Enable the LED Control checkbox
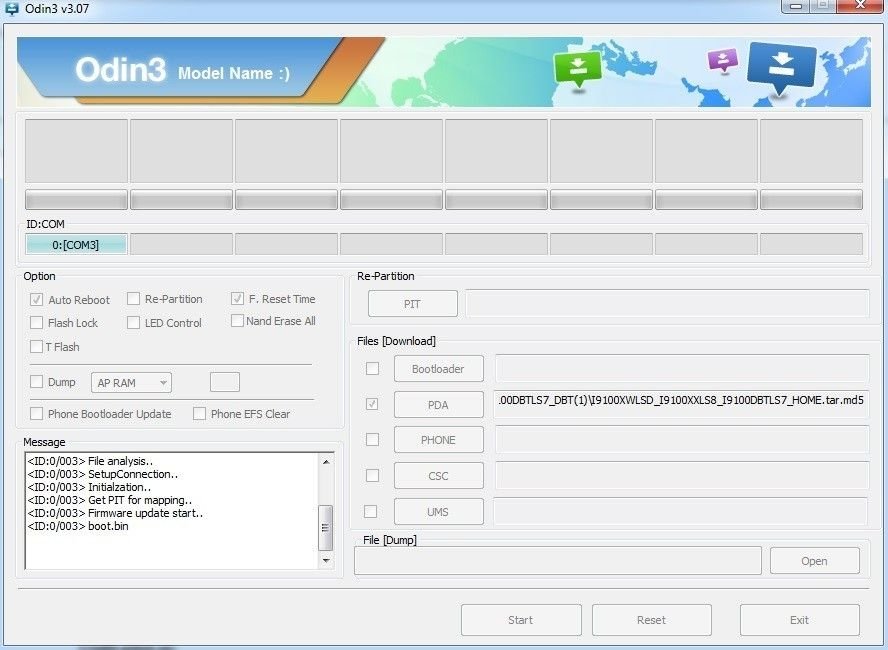Screen dimensions: 888x650 pyautogui.click(x=133, y=323)
